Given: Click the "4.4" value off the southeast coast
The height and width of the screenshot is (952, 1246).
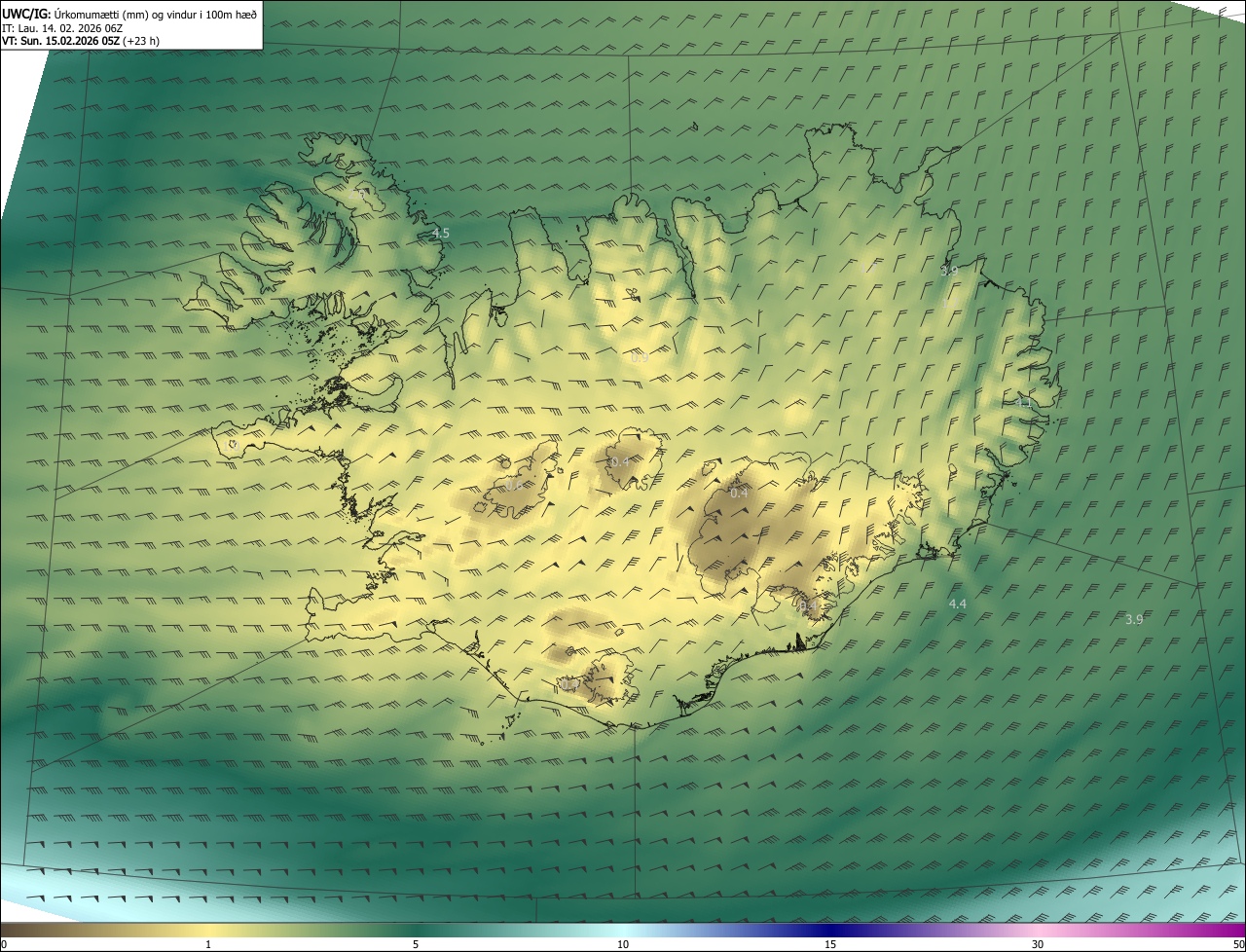Looking at the screenshot, I should 958,604.
